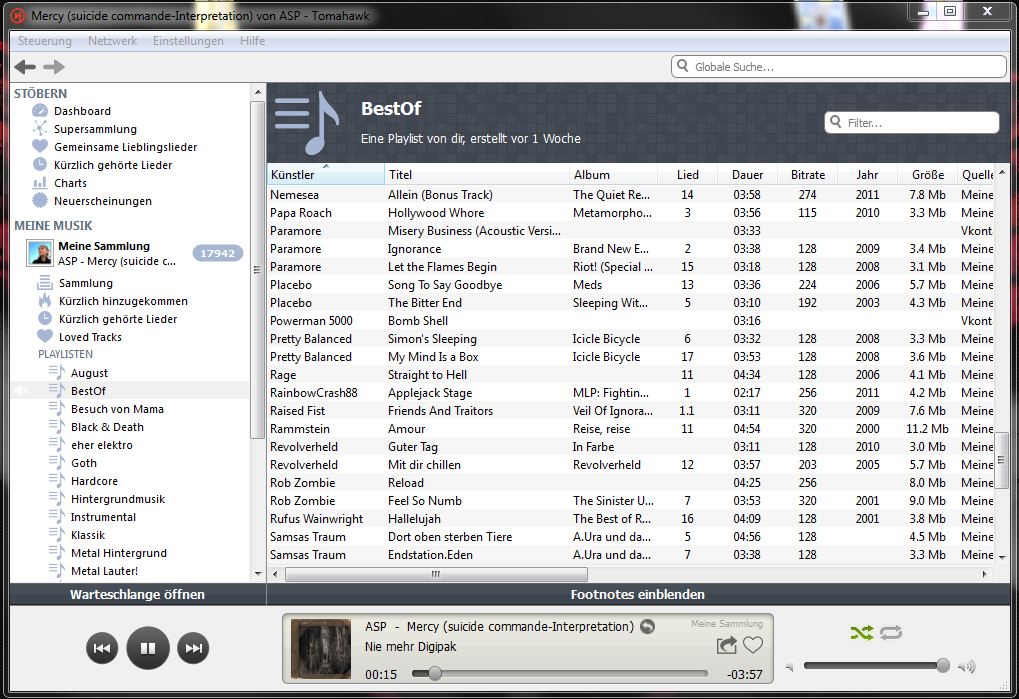Viewport: 1019px width, 699px height.
Task: Click the loud volume speaker icon
Action: click(x=968, y=667)
